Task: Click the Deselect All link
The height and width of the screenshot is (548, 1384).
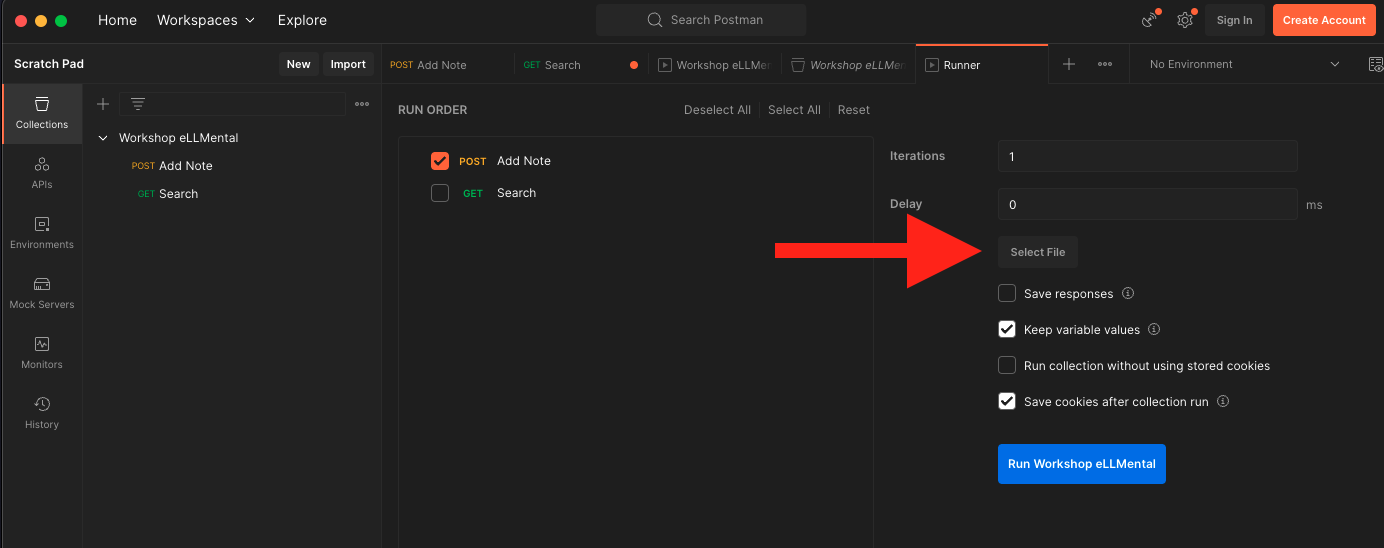Action: 717,110
